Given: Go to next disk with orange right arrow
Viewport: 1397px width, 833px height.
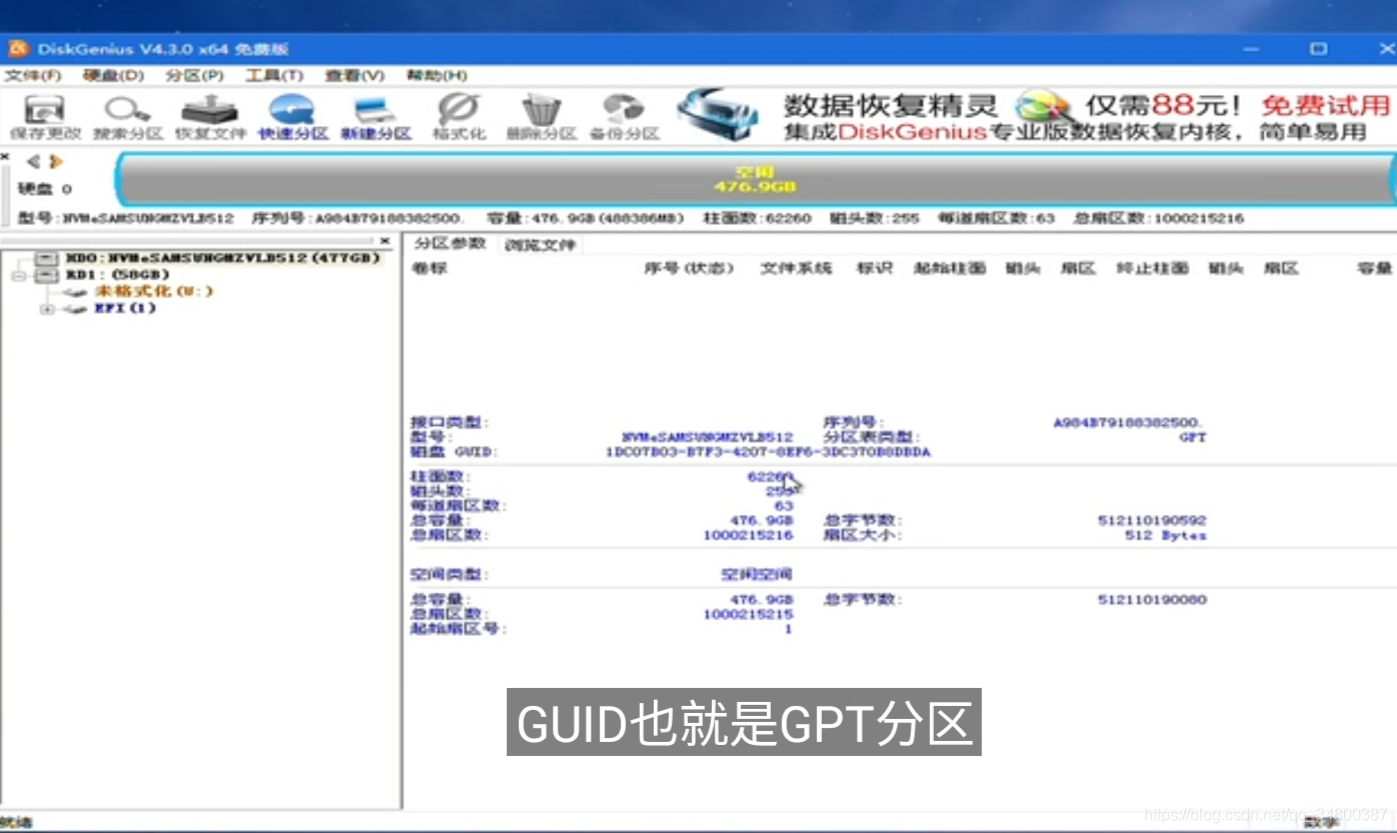Looking at the screenshot, I should point(56,161).
